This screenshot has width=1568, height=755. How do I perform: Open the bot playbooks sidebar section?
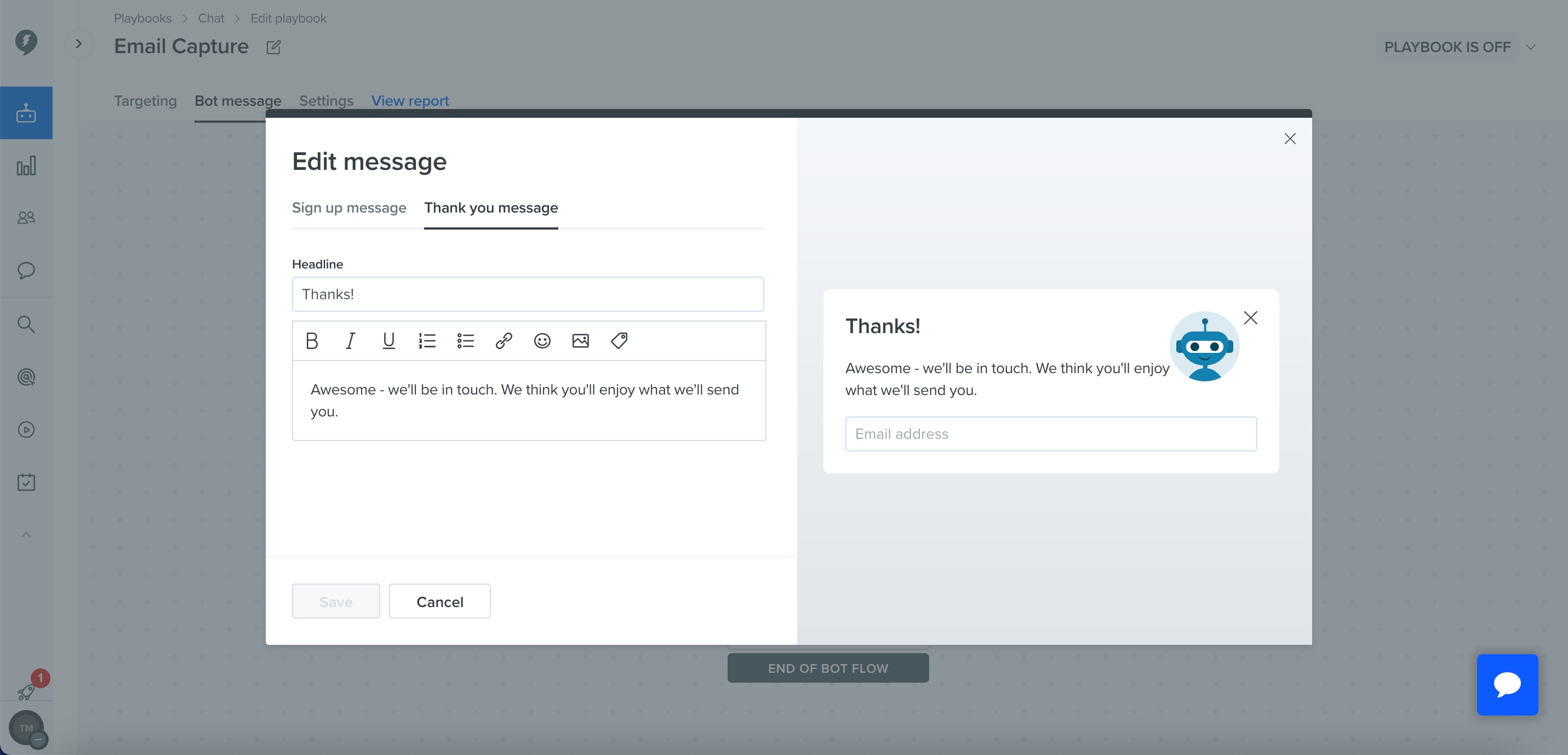coord(26,113)
